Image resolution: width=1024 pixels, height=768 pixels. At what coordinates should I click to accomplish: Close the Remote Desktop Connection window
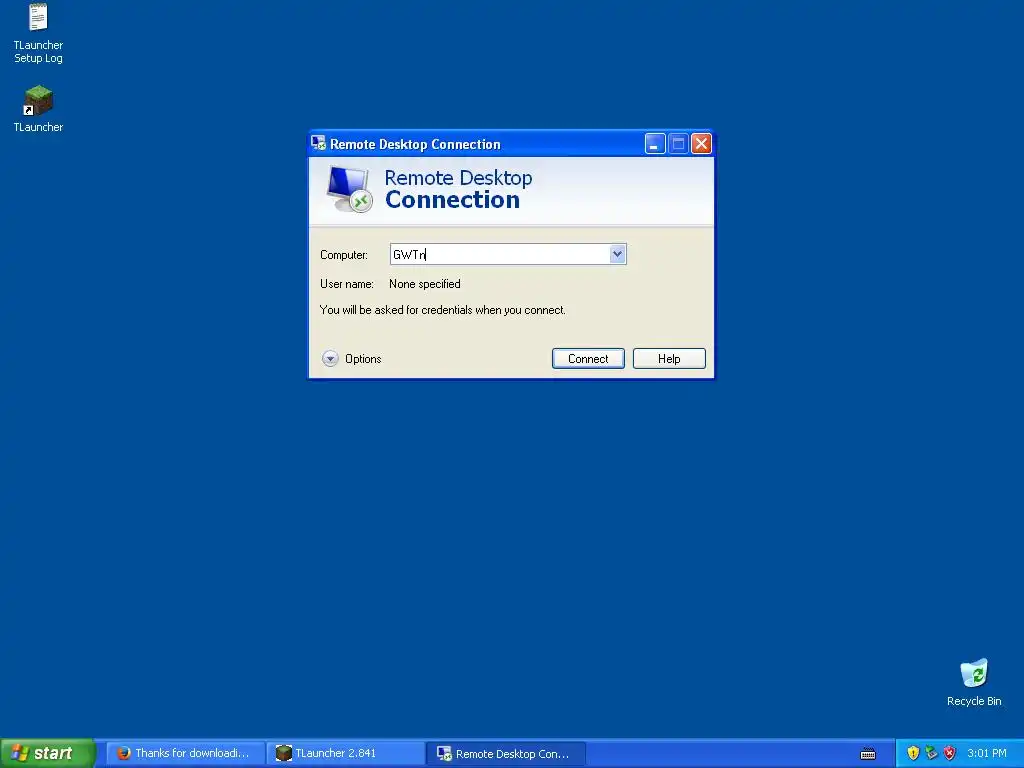point(701,144)
